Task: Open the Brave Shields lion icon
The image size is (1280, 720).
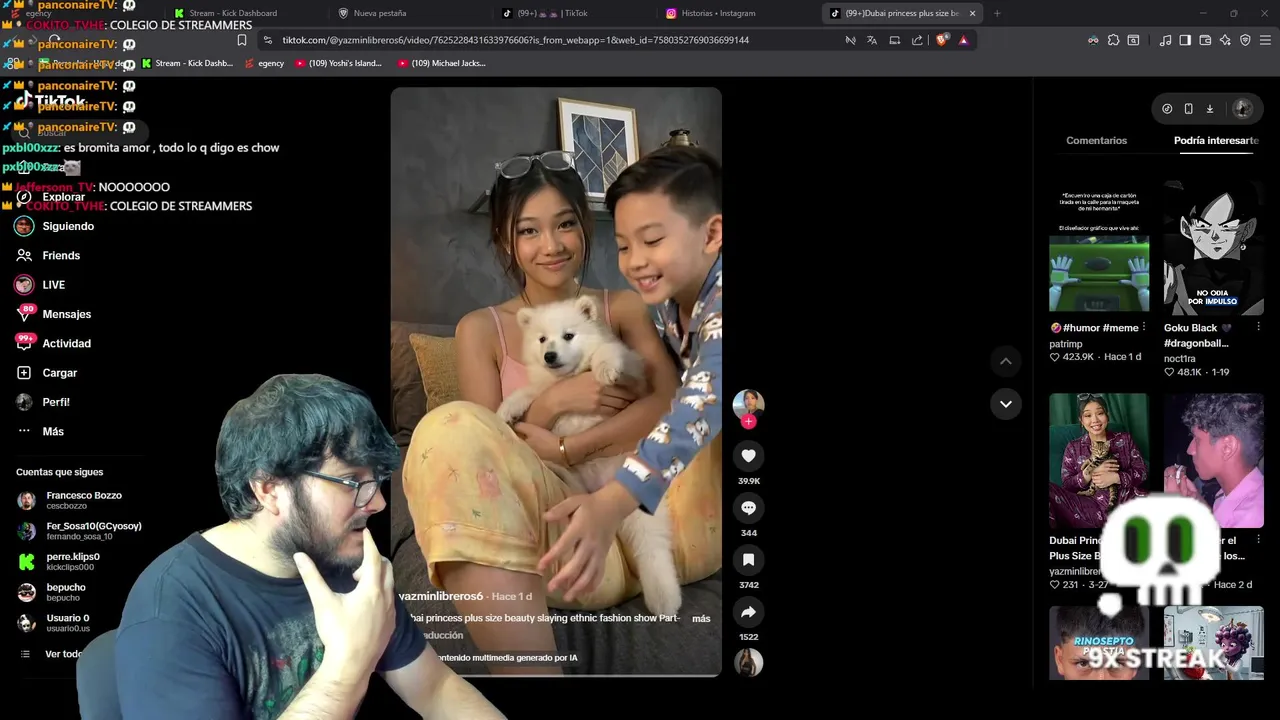Action: [941, 40]
